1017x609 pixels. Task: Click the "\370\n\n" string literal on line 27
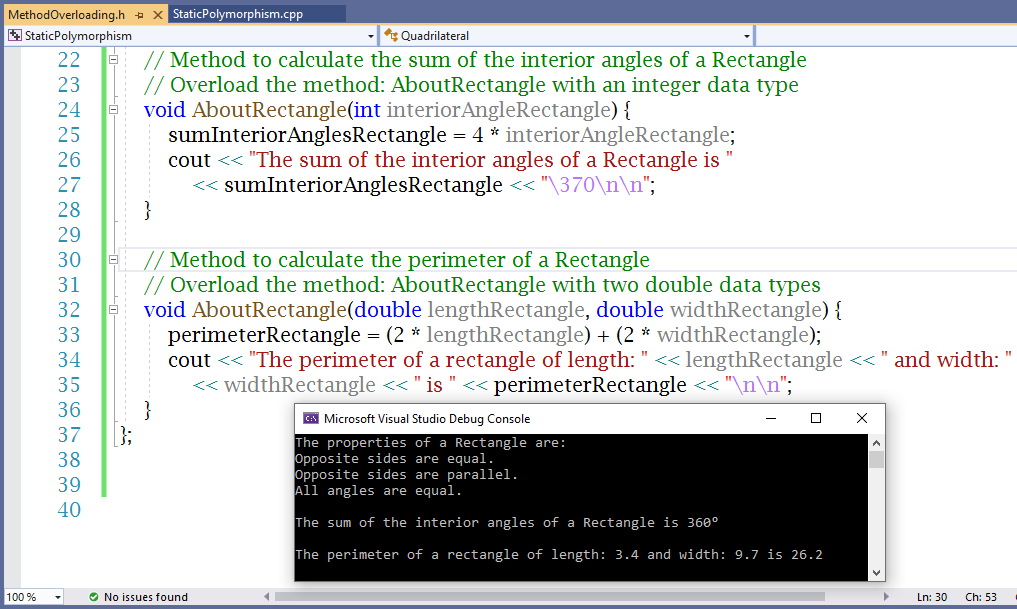tap(597, 185)
